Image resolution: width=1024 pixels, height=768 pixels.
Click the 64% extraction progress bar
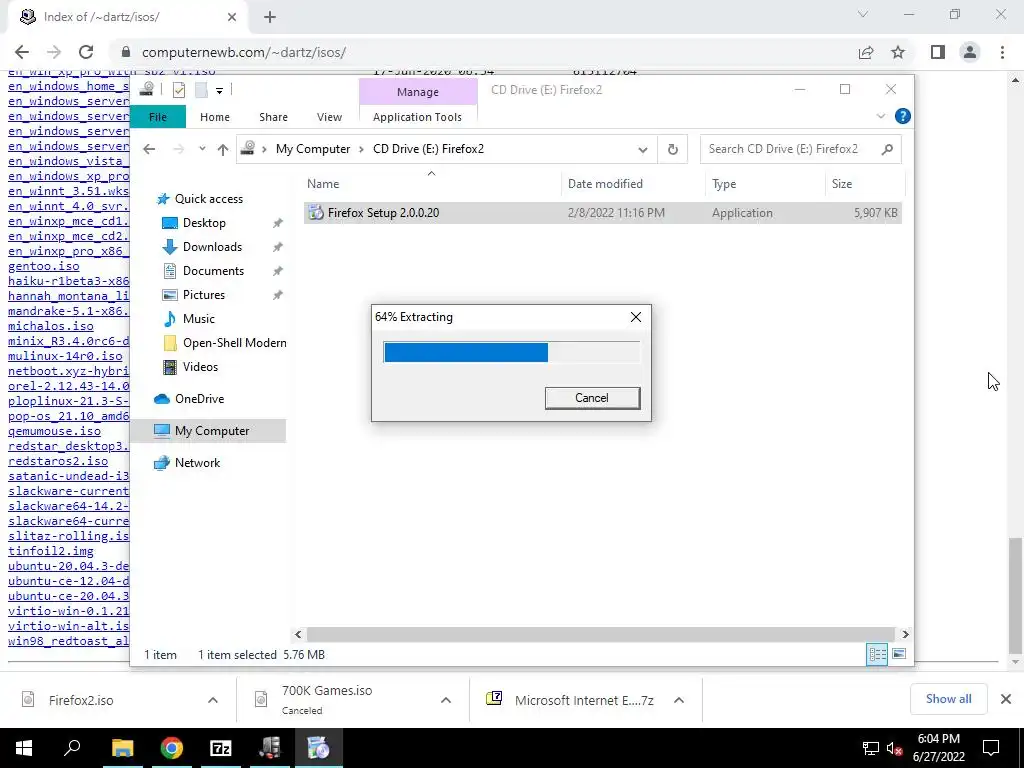pyautogui.click(x=511, y=352)
